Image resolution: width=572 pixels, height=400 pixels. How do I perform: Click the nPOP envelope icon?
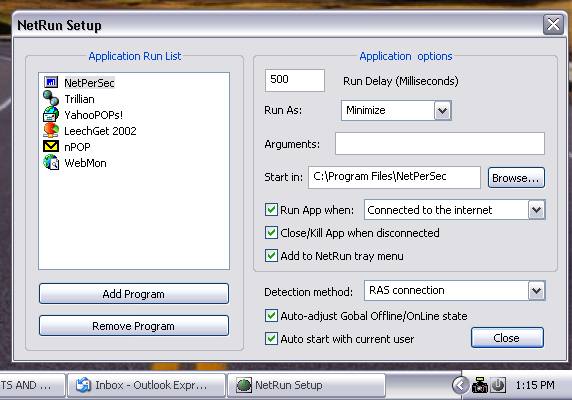[51, 146]
